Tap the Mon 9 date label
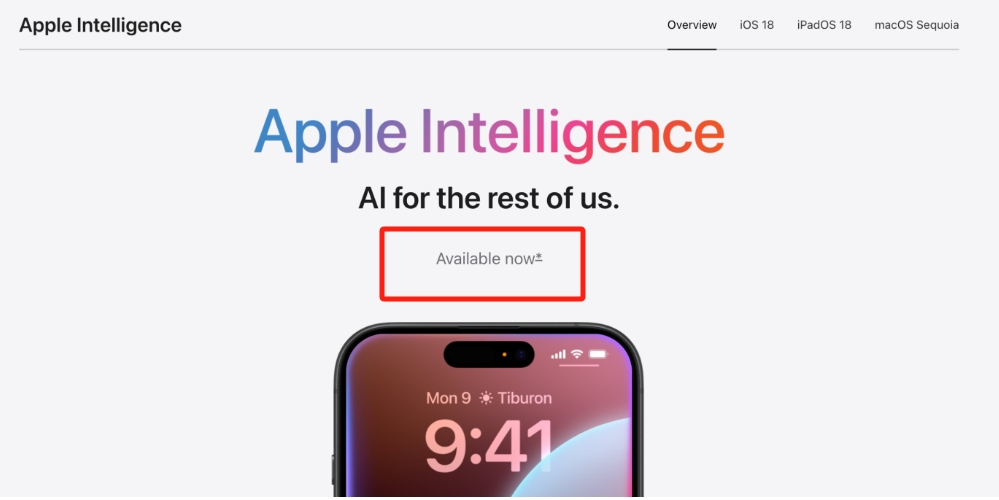Screen dimensions: 999x500 [x=449, y=398]
